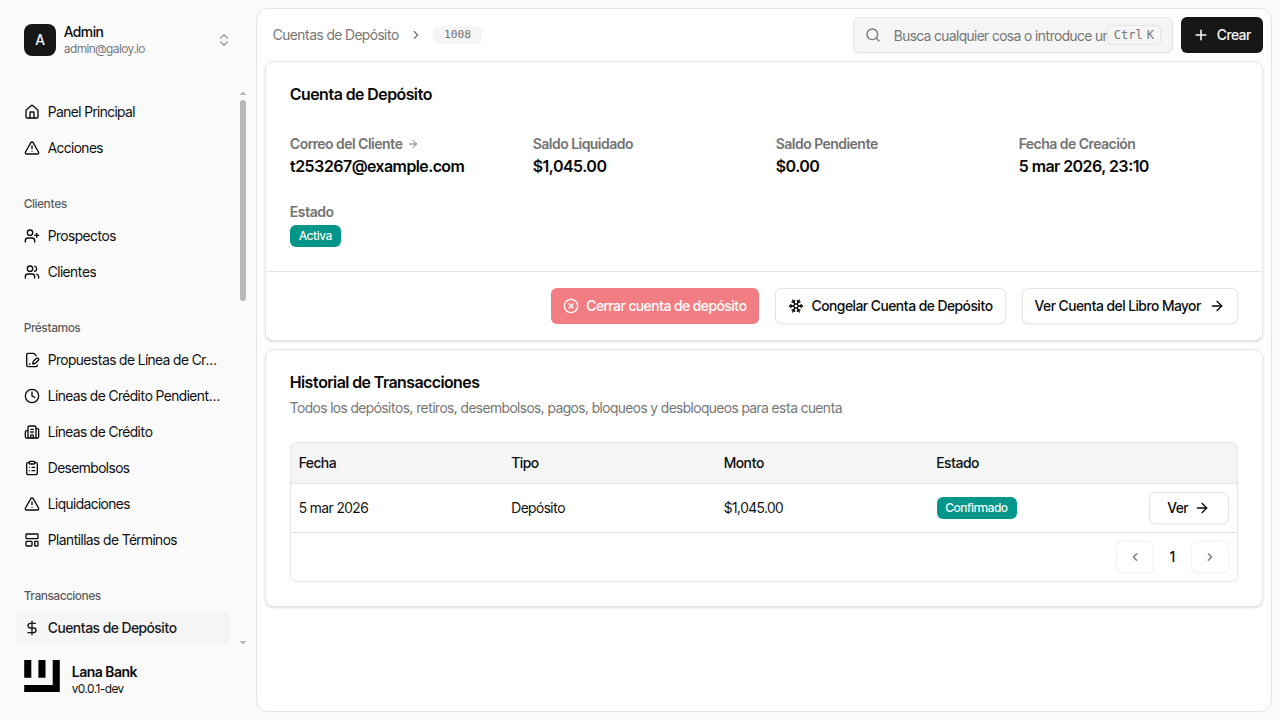Click the Prospectos user-plus icon
1280x720 pixels.
pyautogui.click(x=32, y=236)
